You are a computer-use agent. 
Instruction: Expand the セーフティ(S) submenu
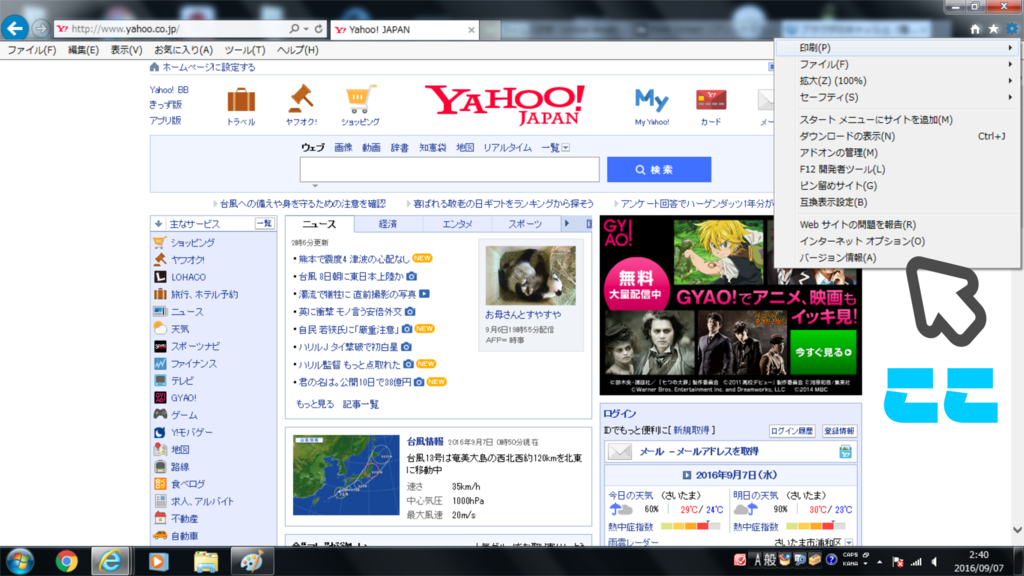(899, 97)
